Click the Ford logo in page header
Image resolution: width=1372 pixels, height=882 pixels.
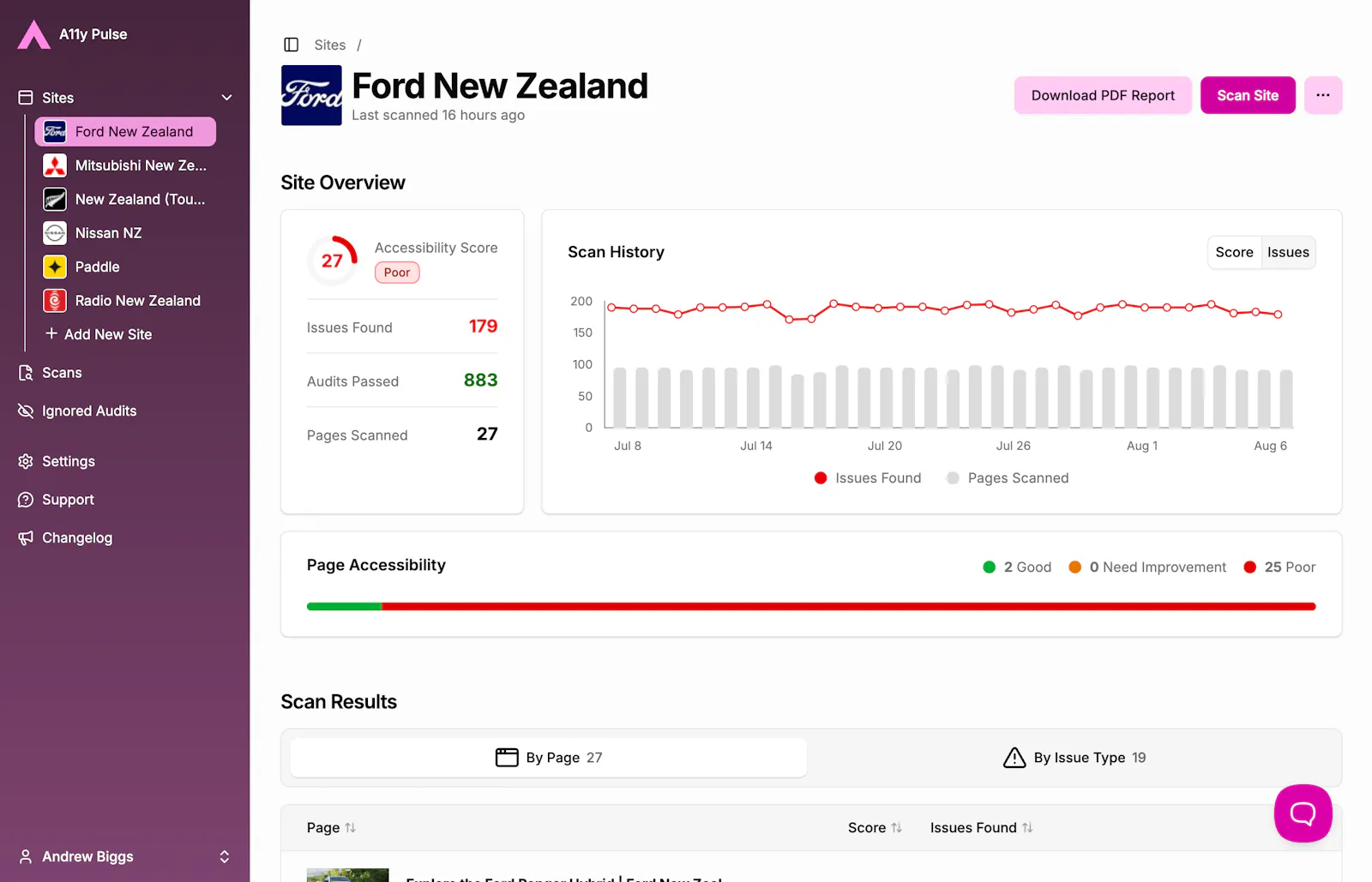pyautogui.click(x=311, y=95)
